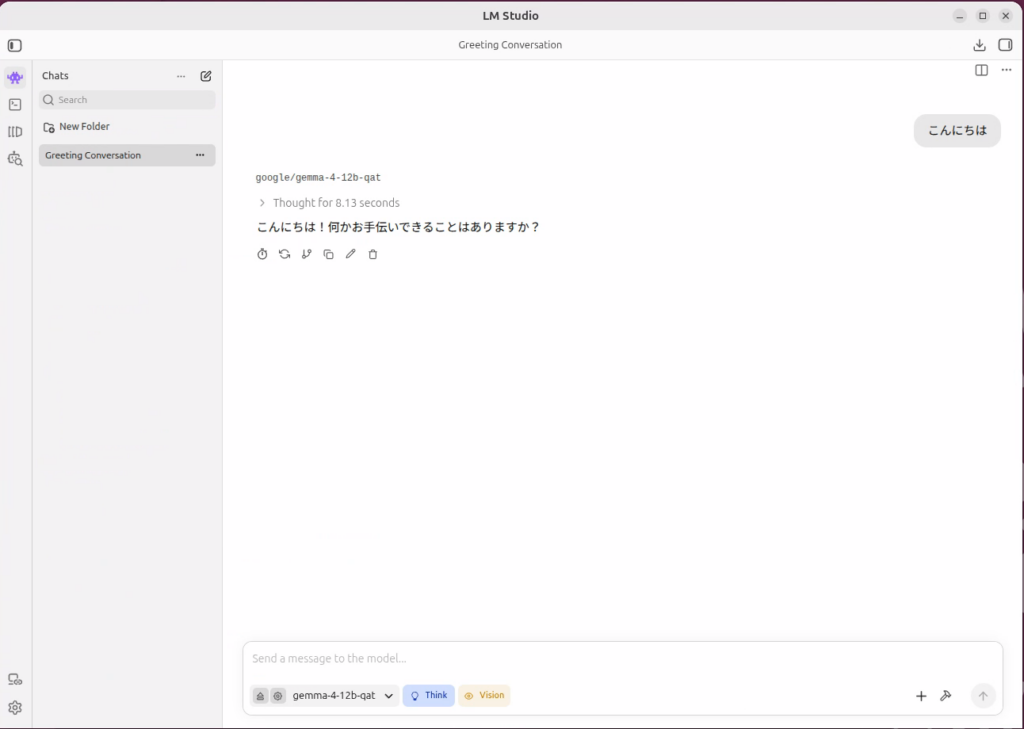Copy the assistant message
The width and height of the screenshot is (1024, 729).
pyautogui.click(x=328, y=254)
